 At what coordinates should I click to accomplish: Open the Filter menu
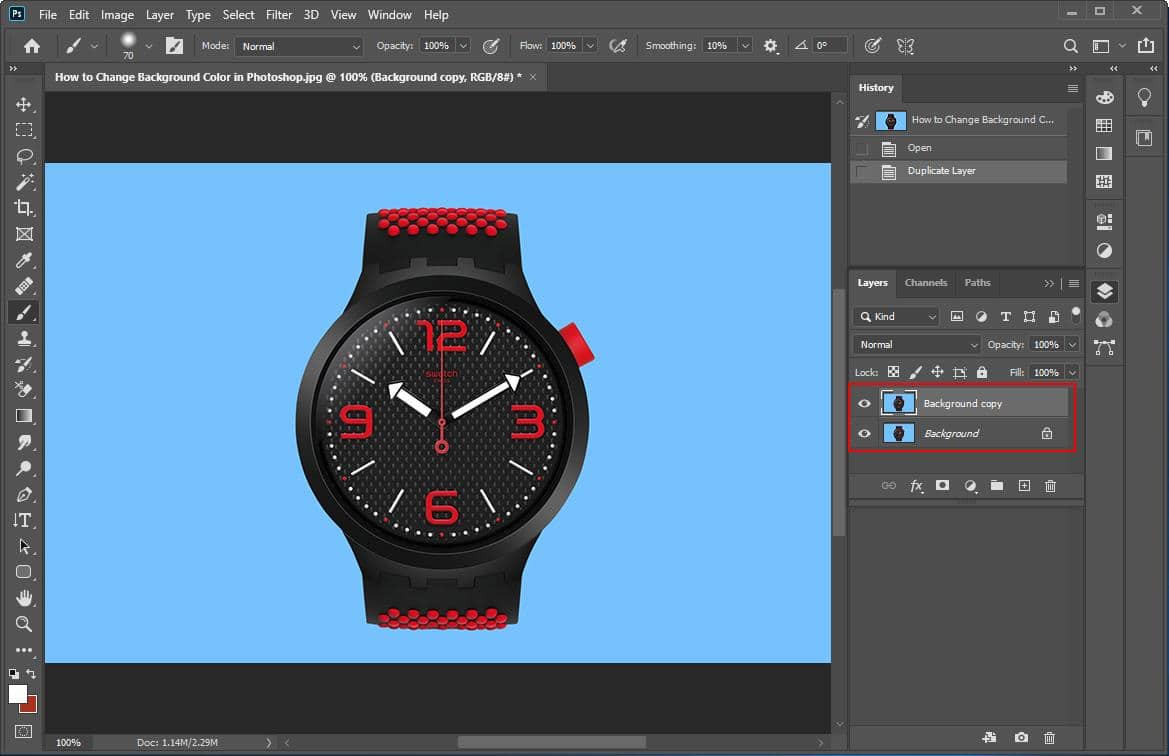tap(278, 14)
